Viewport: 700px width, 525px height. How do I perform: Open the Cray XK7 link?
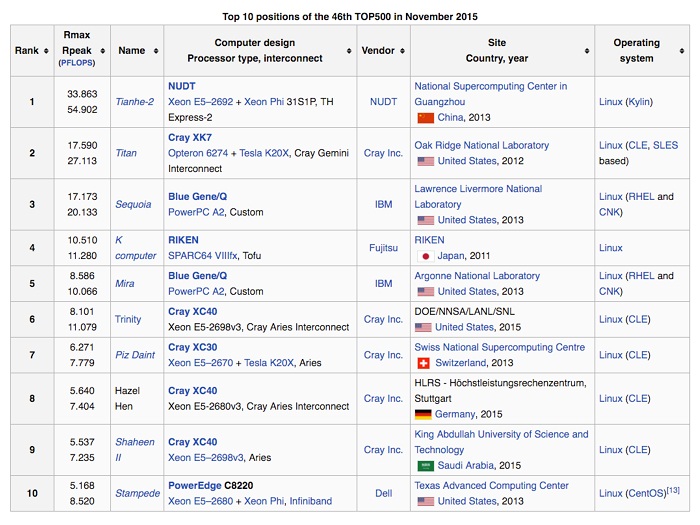click(x=190, y=138)
